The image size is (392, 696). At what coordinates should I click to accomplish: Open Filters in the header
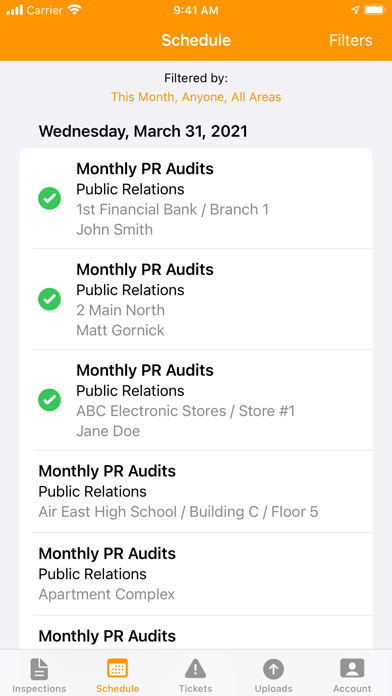click(351, 40)
